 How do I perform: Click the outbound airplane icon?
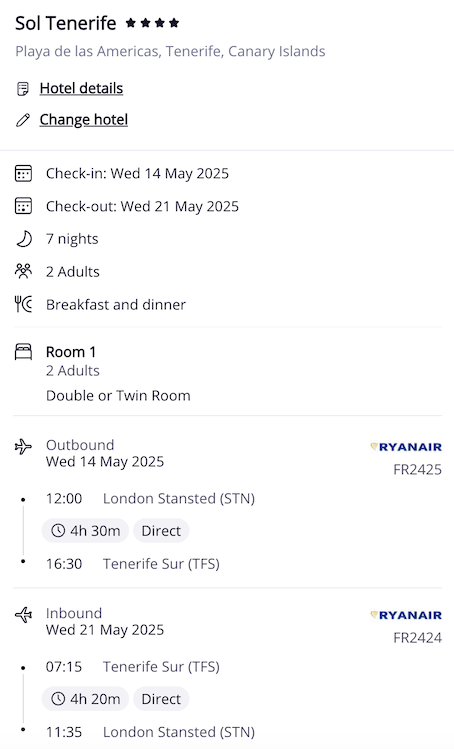[23, 447]
